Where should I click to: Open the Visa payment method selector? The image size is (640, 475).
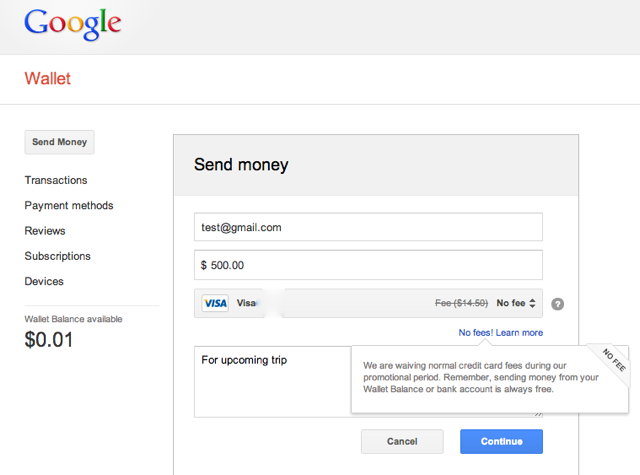click(368, 303)
